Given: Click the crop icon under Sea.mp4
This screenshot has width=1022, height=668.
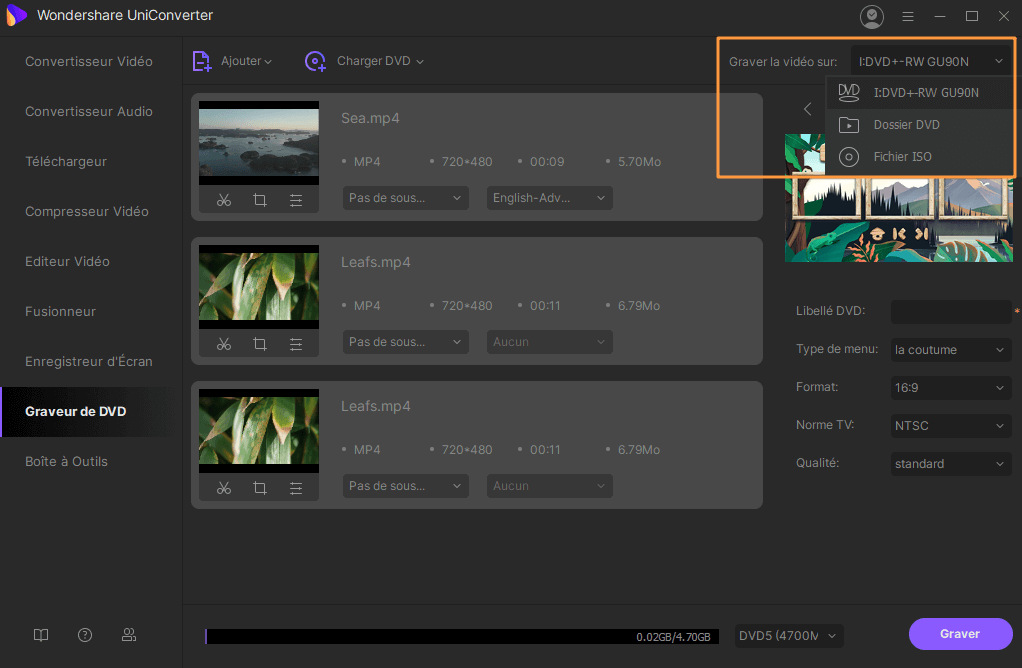Looking at the screenshot, I should click(x=260, y=200).
